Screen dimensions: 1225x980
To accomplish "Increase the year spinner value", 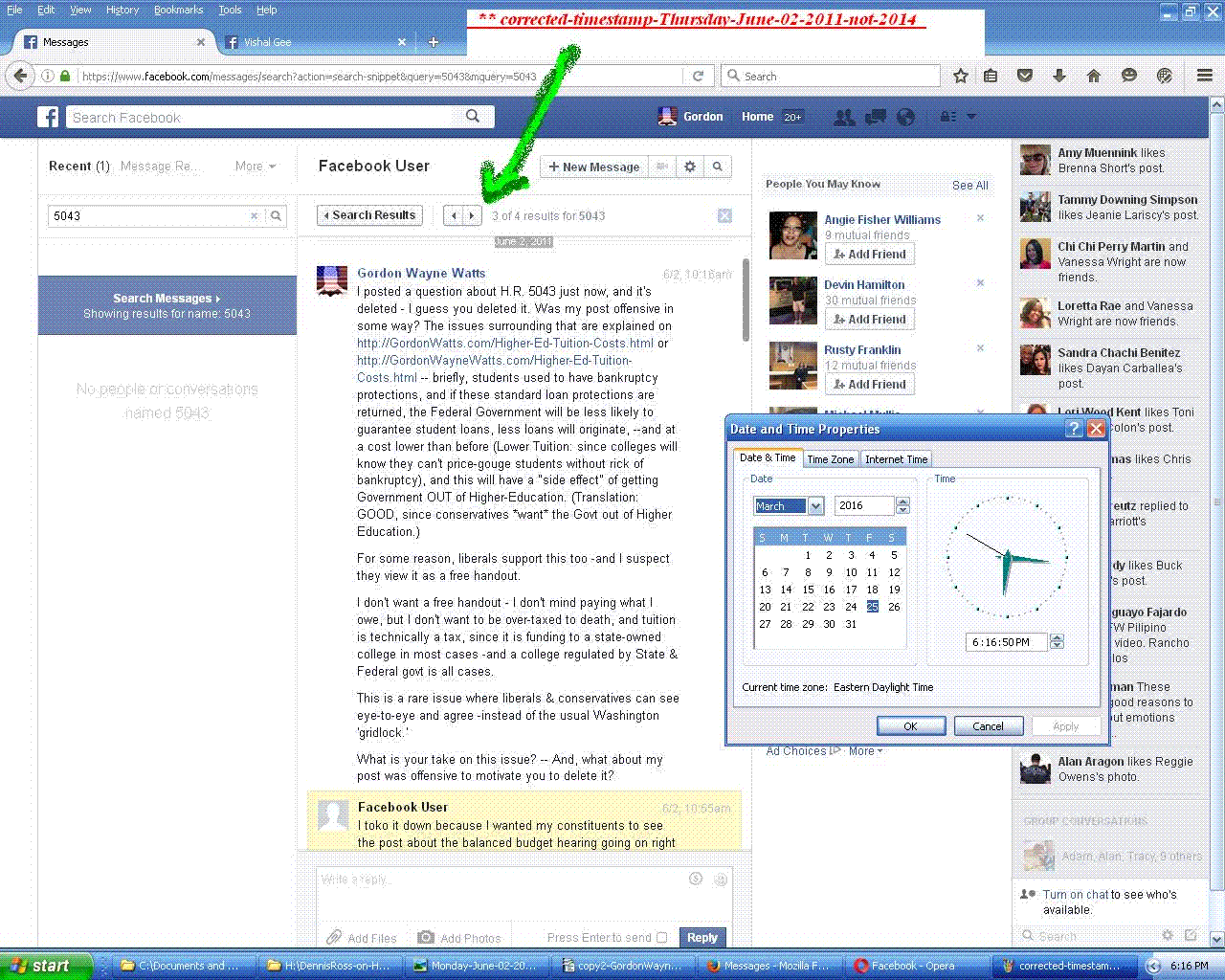I will 902,501.
